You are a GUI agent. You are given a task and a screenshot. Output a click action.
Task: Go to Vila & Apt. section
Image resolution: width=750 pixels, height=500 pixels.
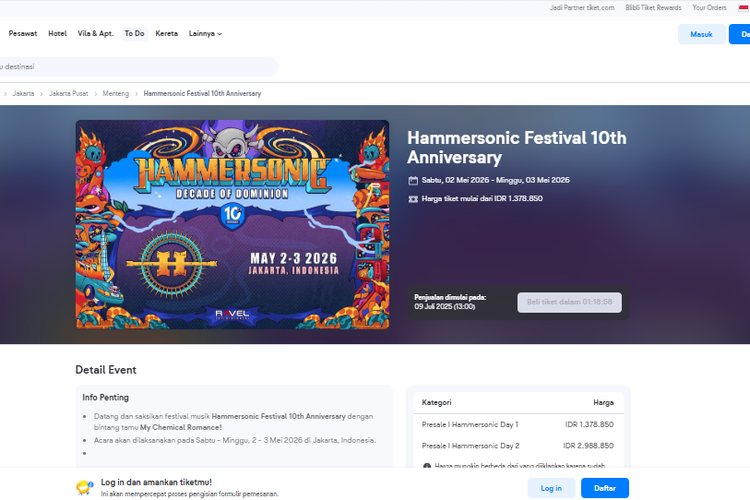point(96,33)
